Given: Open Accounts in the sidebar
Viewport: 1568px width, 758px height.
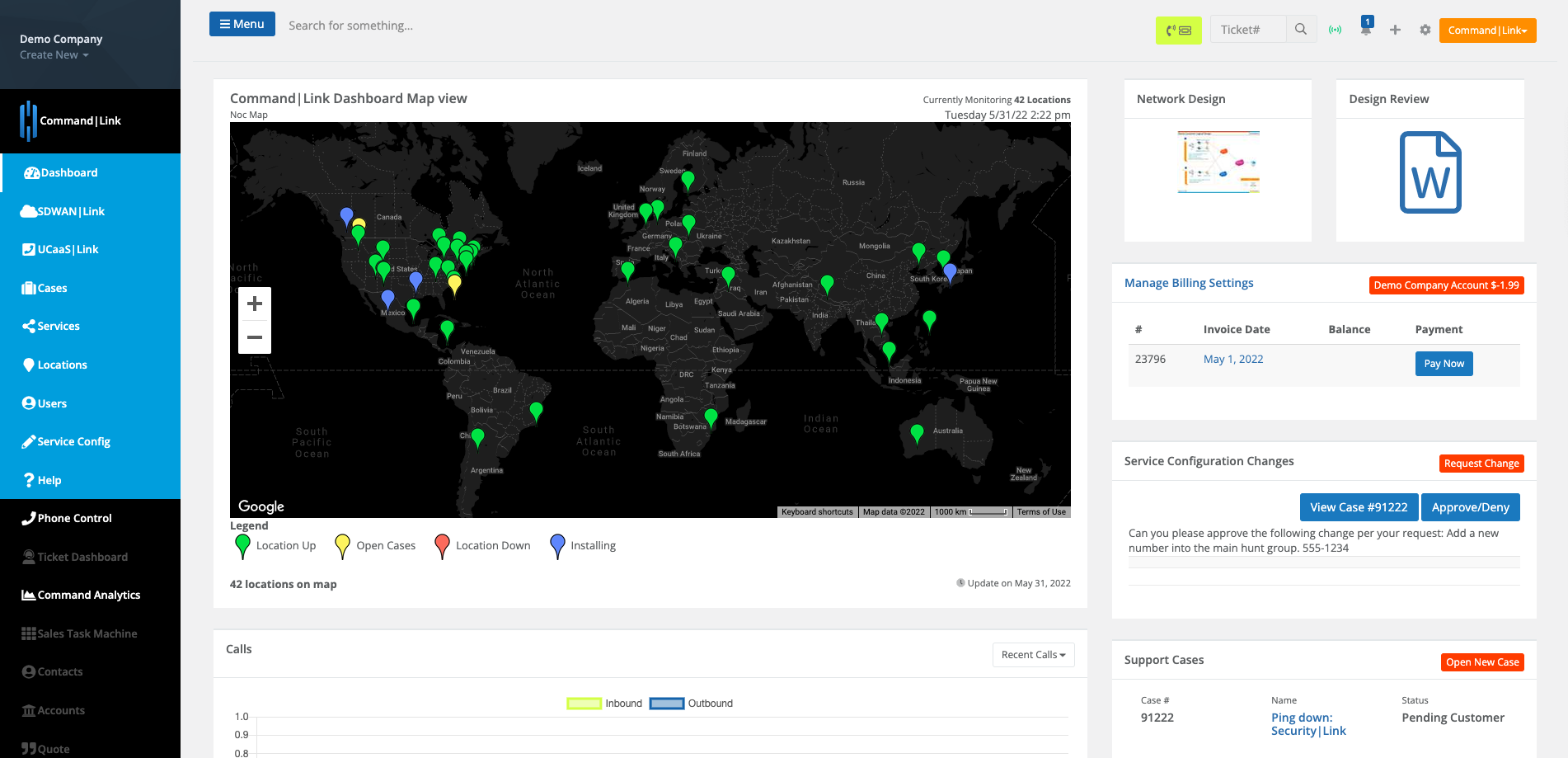Looking at the screenshot, I should coord(91,710).
